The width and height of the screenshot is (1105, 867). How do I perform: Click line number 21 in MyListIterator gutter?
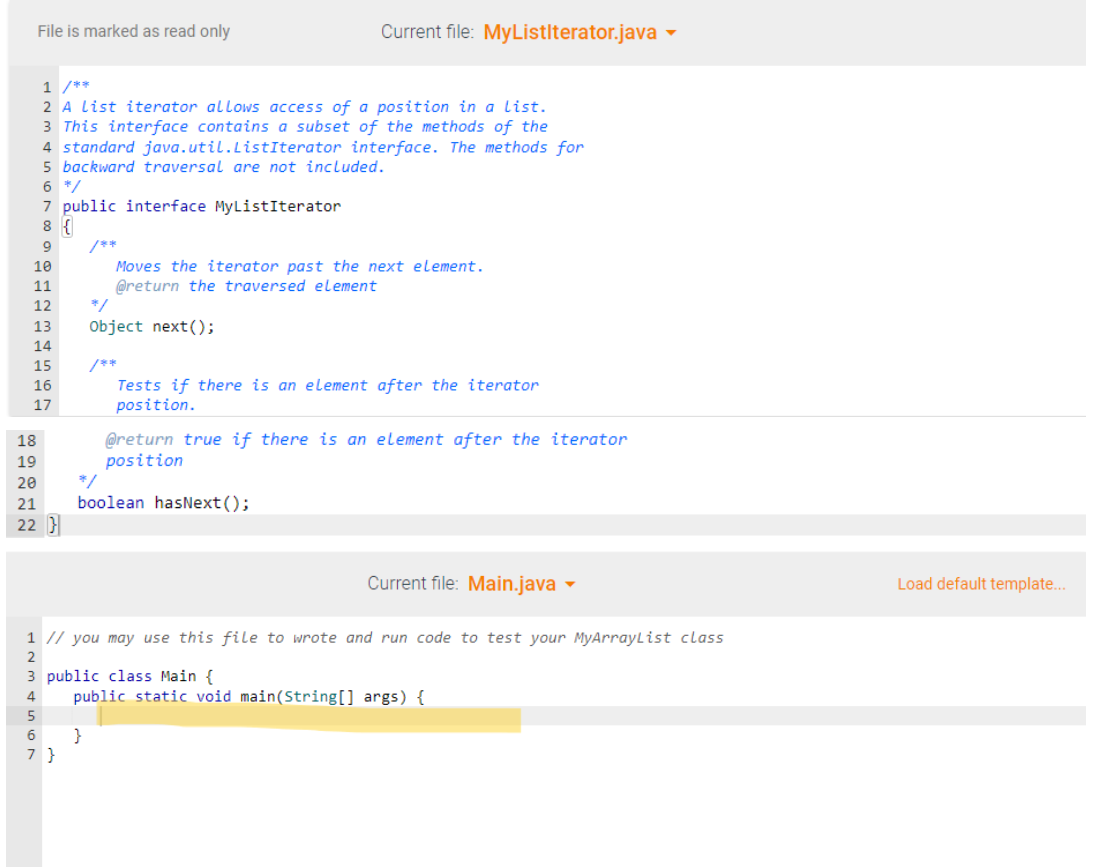tap(26, 504)
